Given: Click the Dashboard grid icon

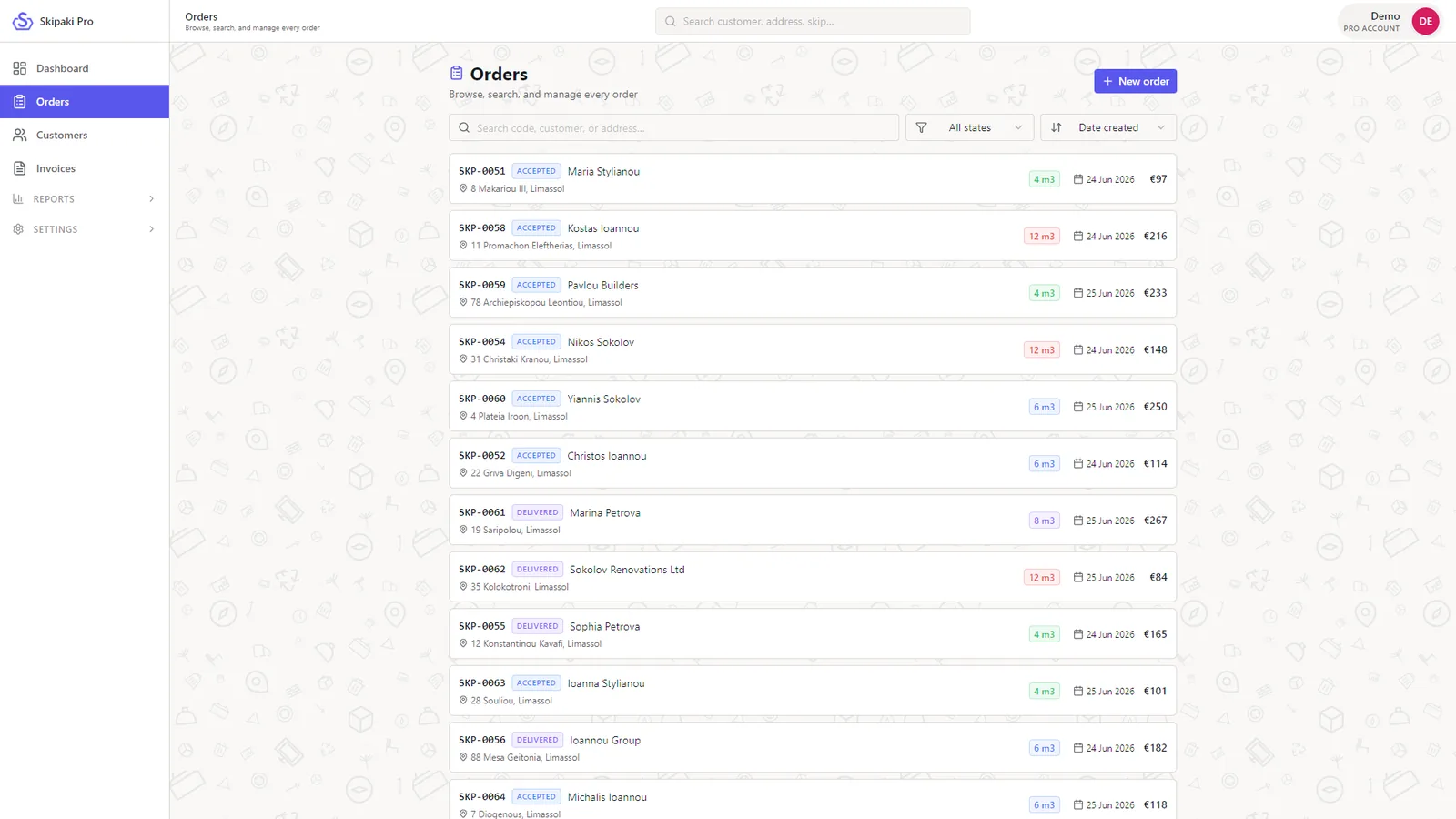Looking at the screenshot, I should (19, 68).
